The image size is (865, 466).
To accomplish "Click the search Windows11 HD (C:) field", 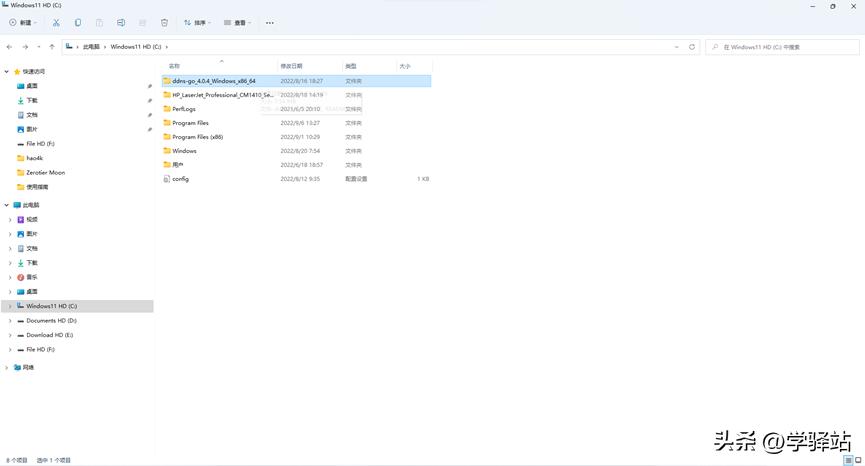I will click(785, 47).
